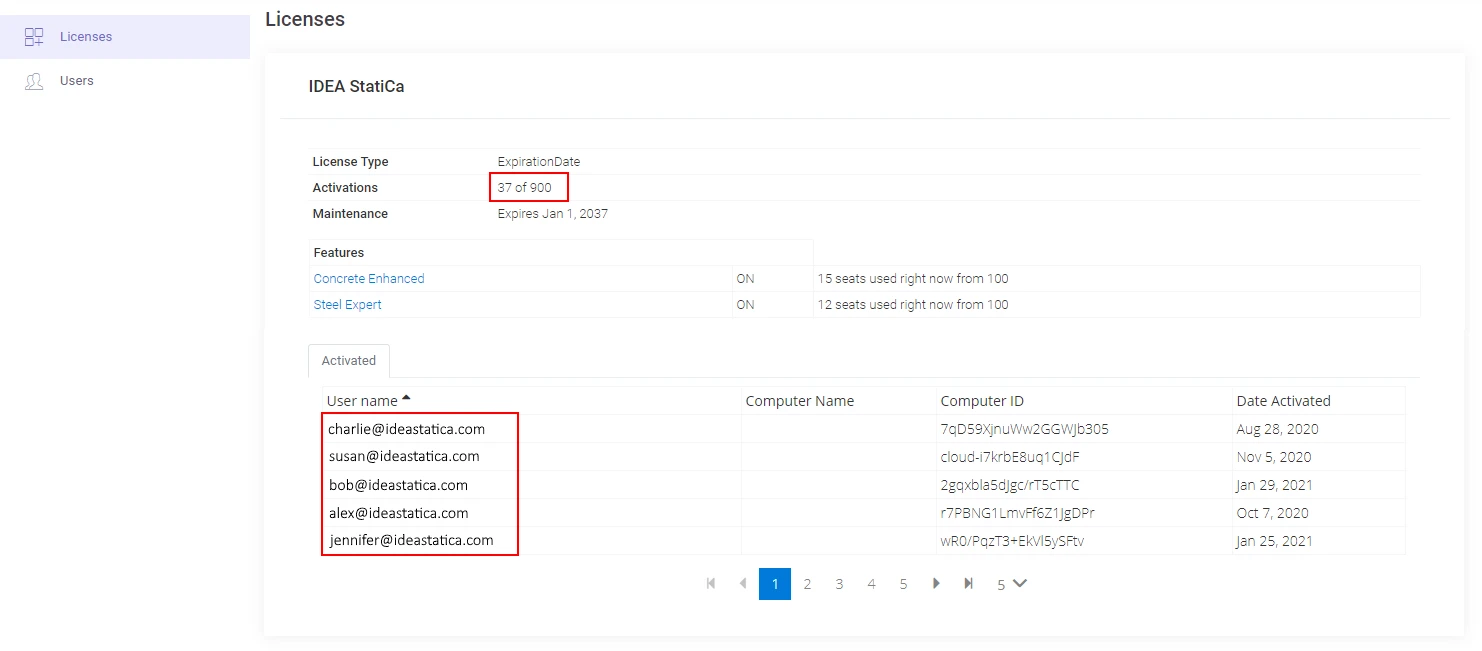The width and height of the screenshot is (1482, 651).
Task: Click date Nov 5, 2020
Action: pyautogui.click(x=1274, y=457)
